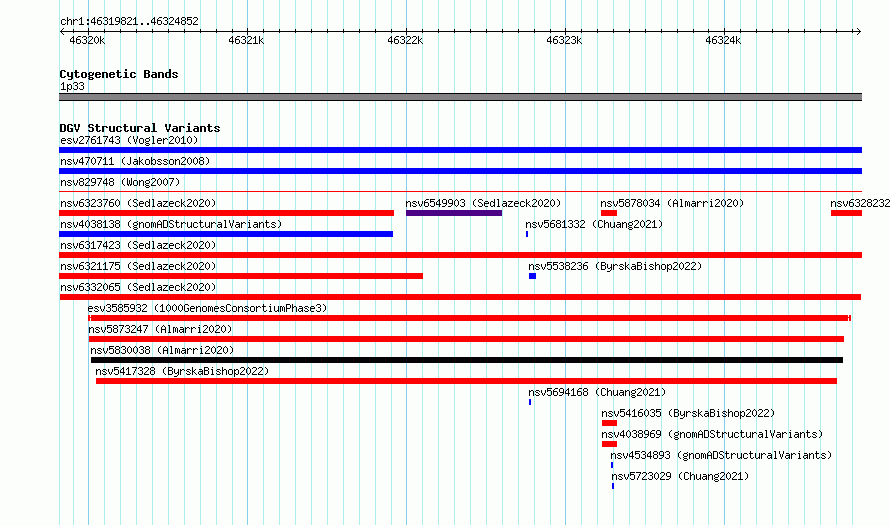Open the nsv4038138 (gnomADStructuralVariants) label

(x=171, y=224)
